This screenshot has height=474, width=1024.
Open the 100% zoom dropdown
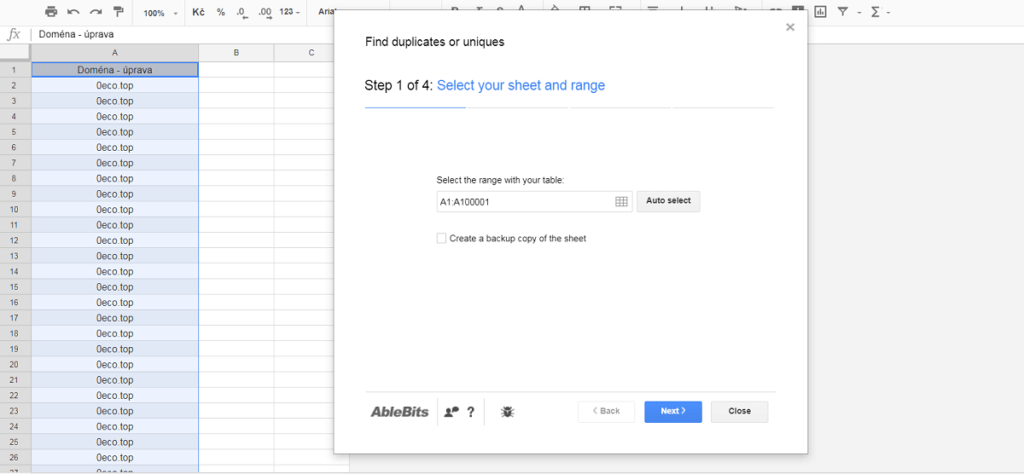[159, 13]
